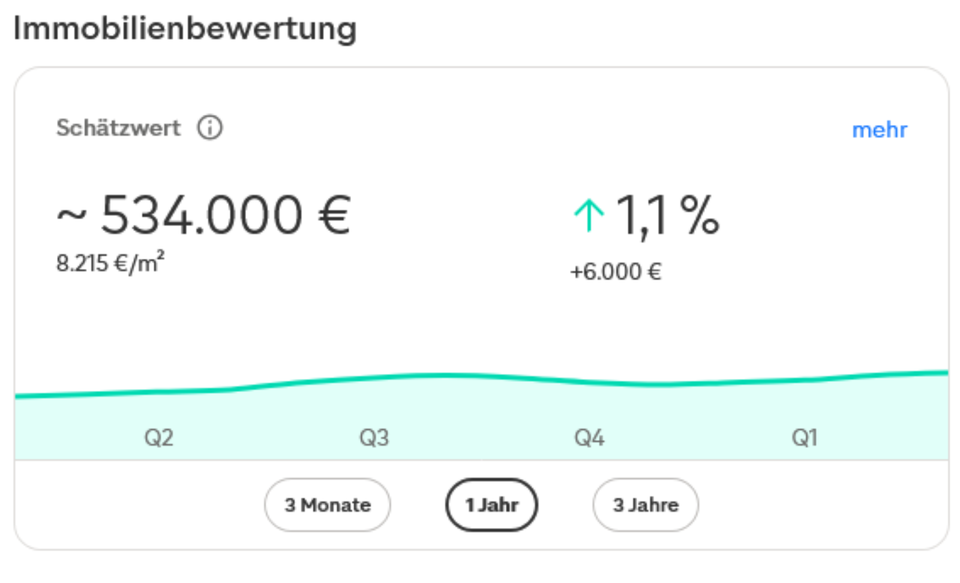Open the 'mehr' link
This screenshot has height=583, width=960.
coord(879,130)
